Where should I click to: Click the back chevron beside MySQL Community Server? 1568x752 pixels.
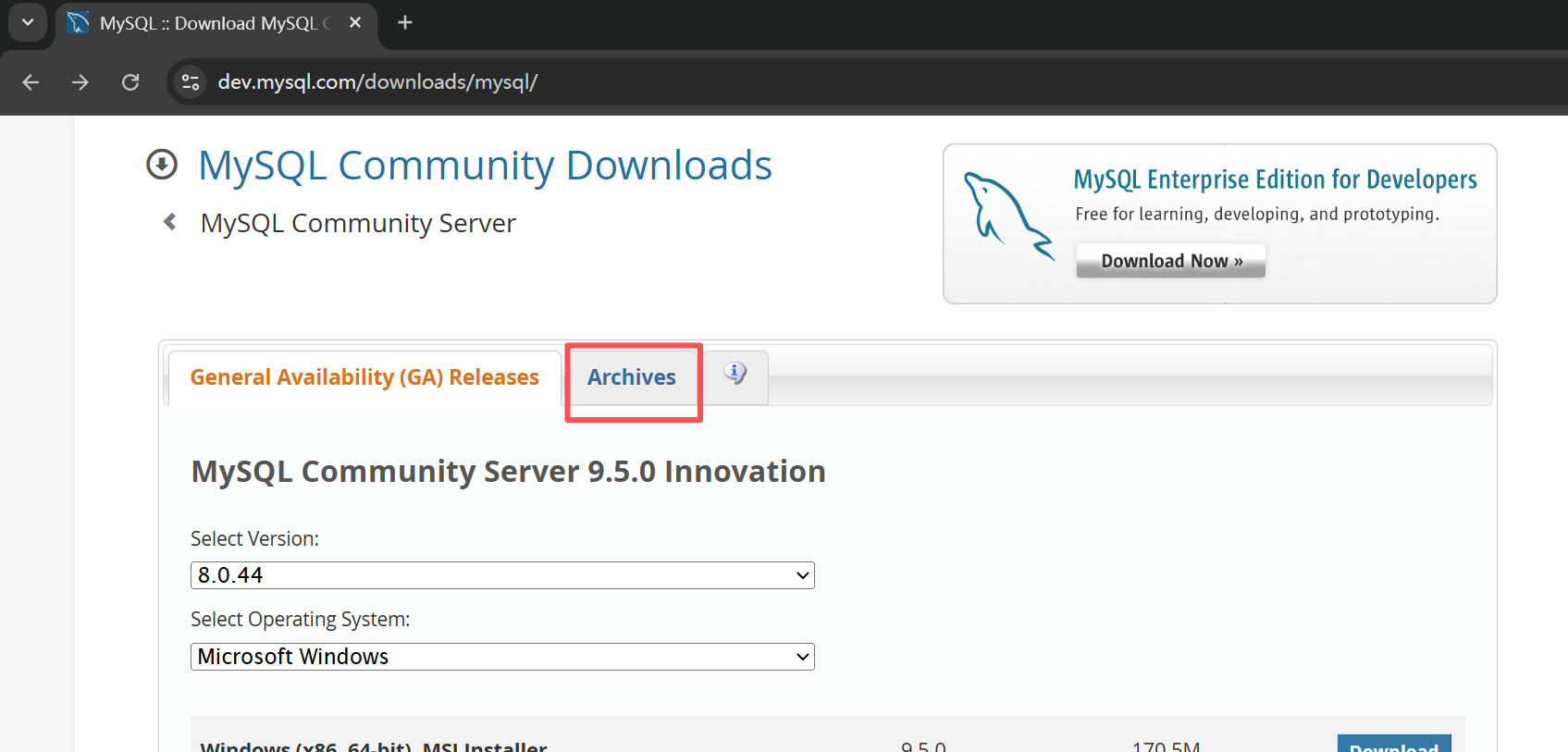pos(169,222)
